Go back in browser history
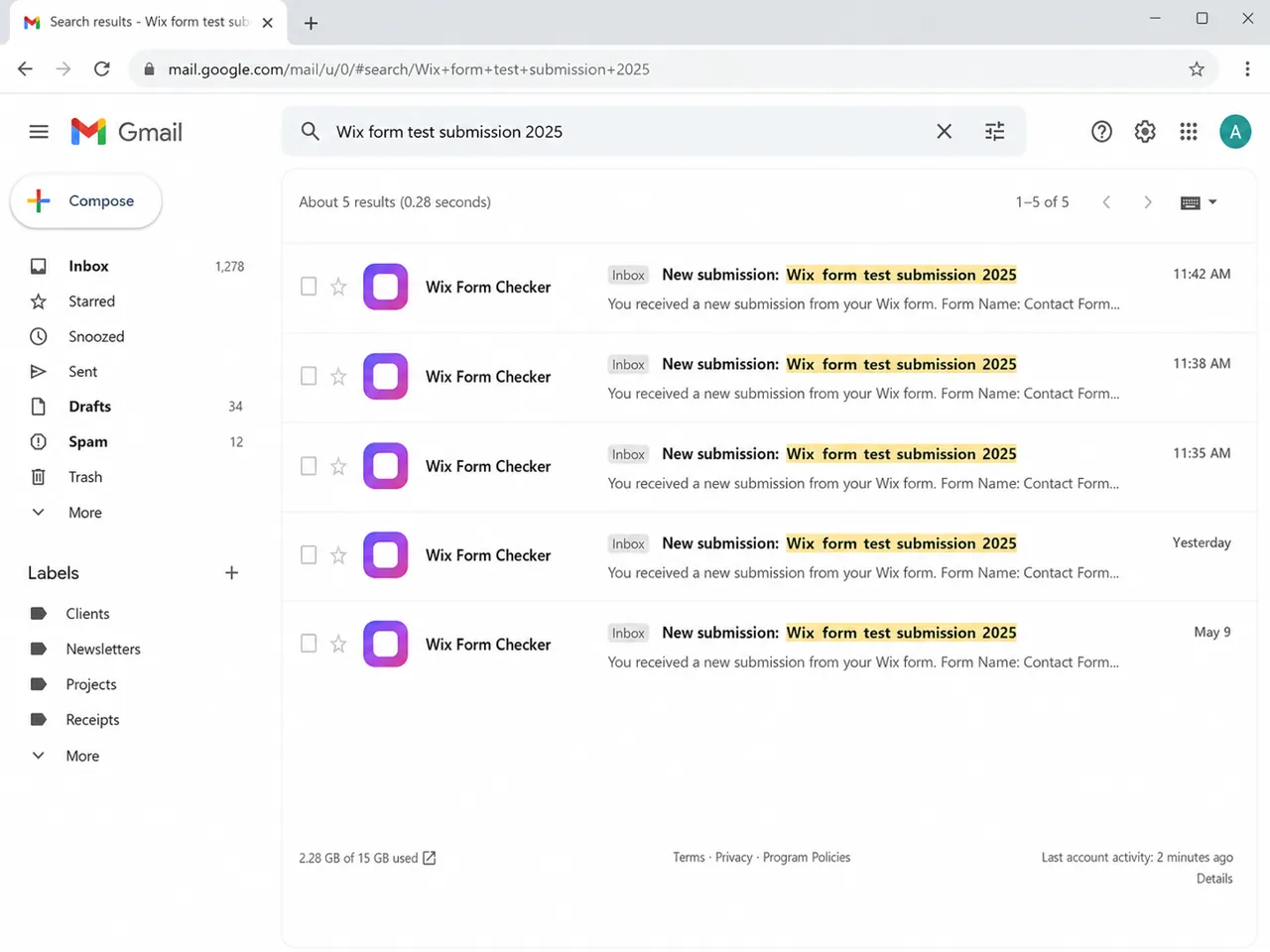Viewport: 1270px width, 952px height. click(x=25, y=69)
